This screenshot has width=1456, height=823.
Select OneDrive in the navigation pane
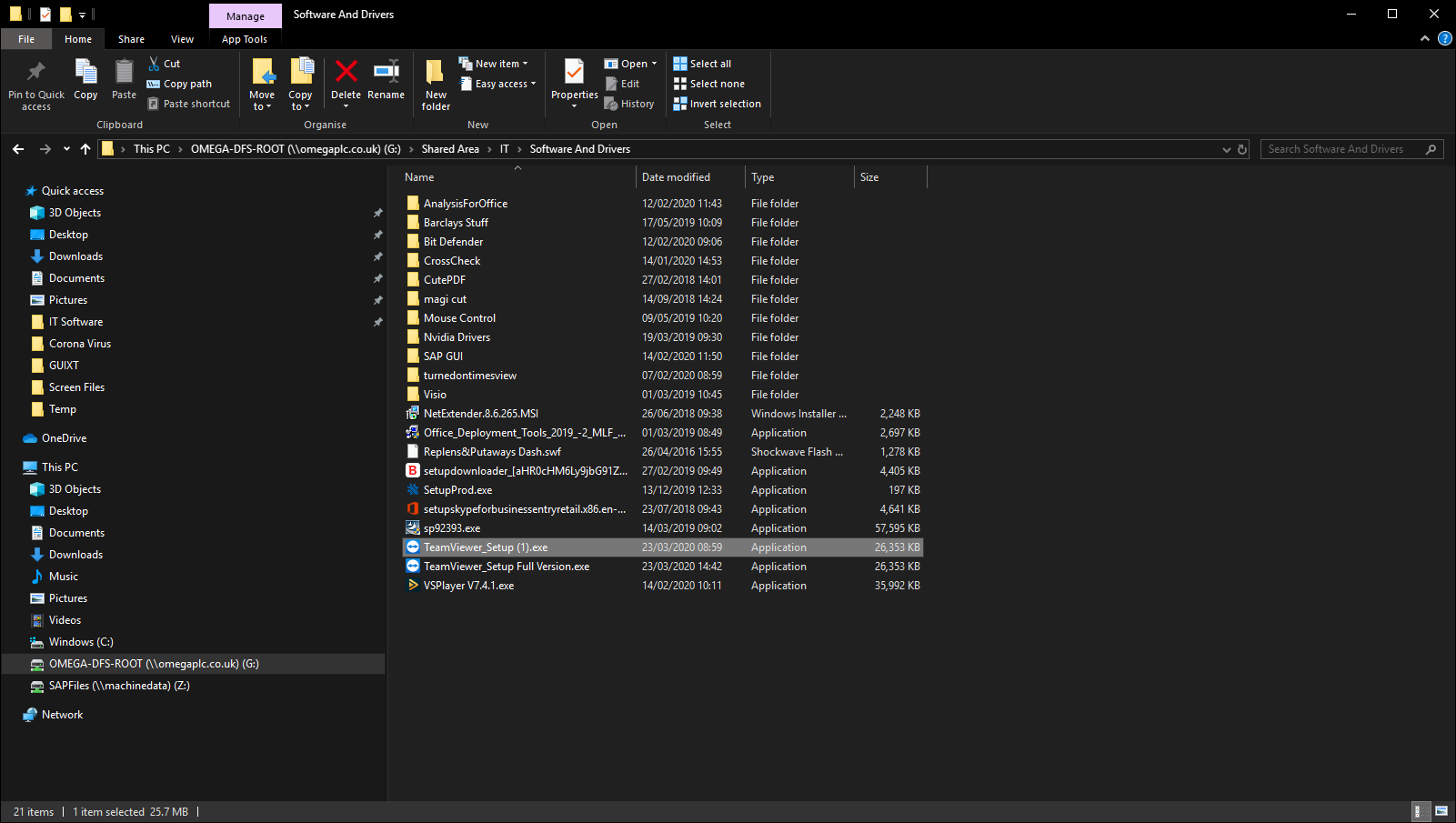(x=64, y=438)
